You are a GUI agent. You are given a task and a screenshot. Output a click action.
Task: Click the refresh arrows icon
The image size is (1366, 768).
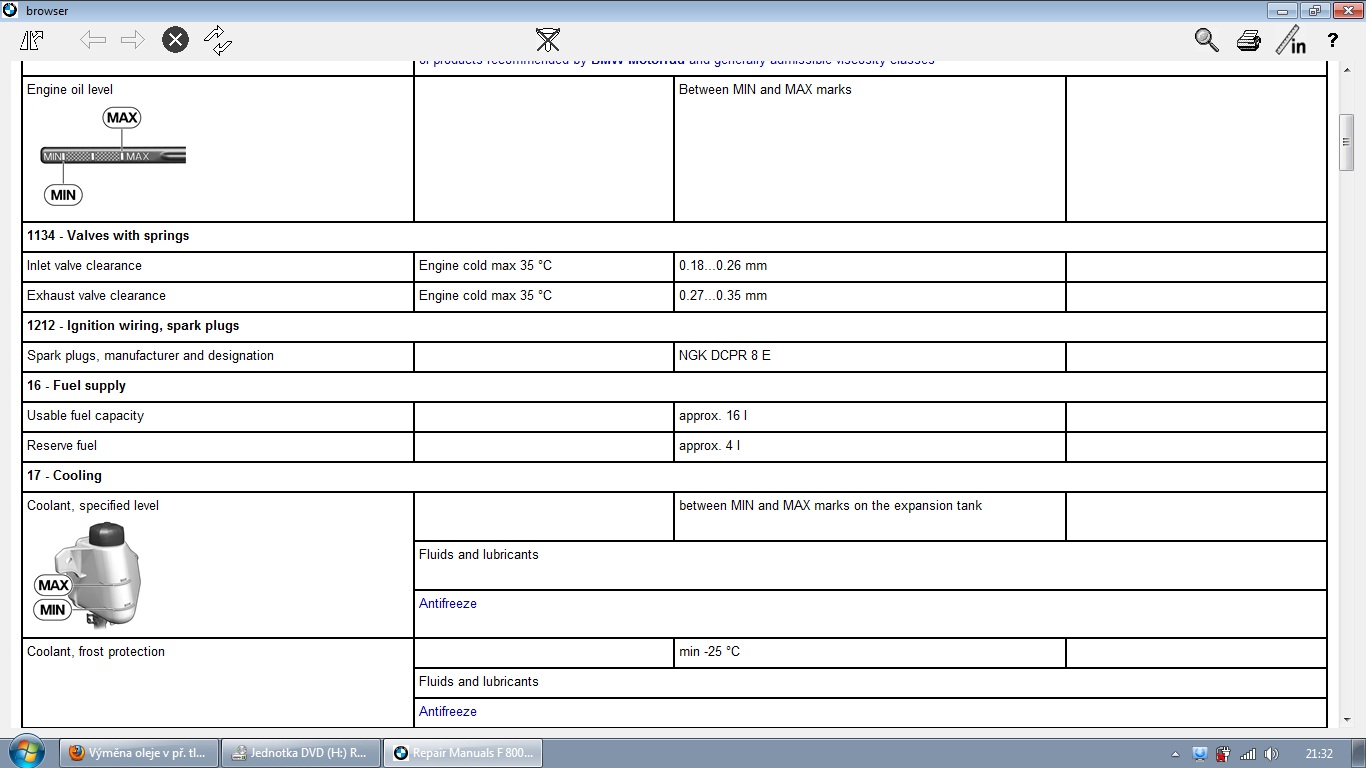click(217, 40)
